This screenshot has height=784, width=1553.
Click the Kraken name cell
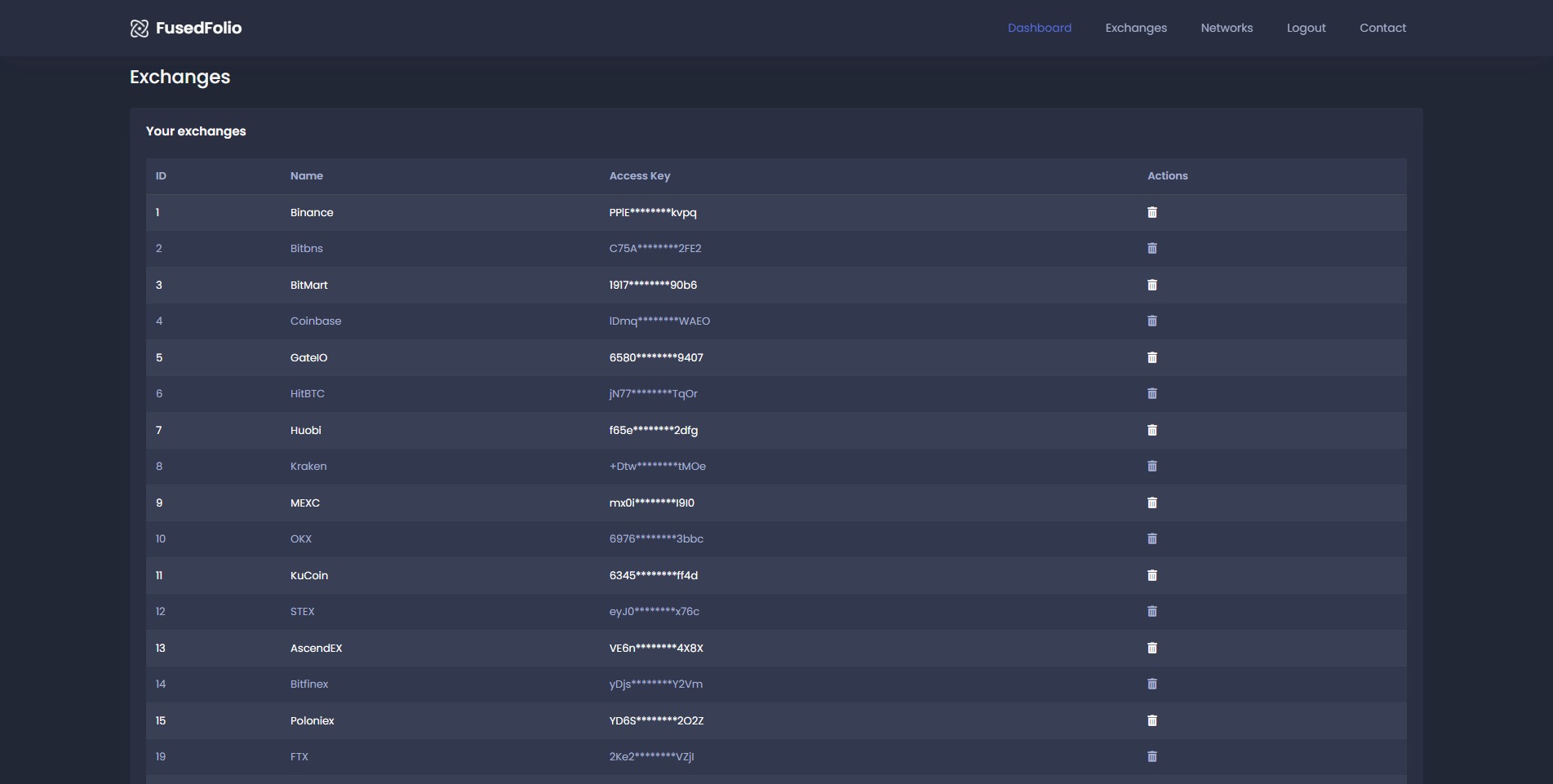click(308, 467)
